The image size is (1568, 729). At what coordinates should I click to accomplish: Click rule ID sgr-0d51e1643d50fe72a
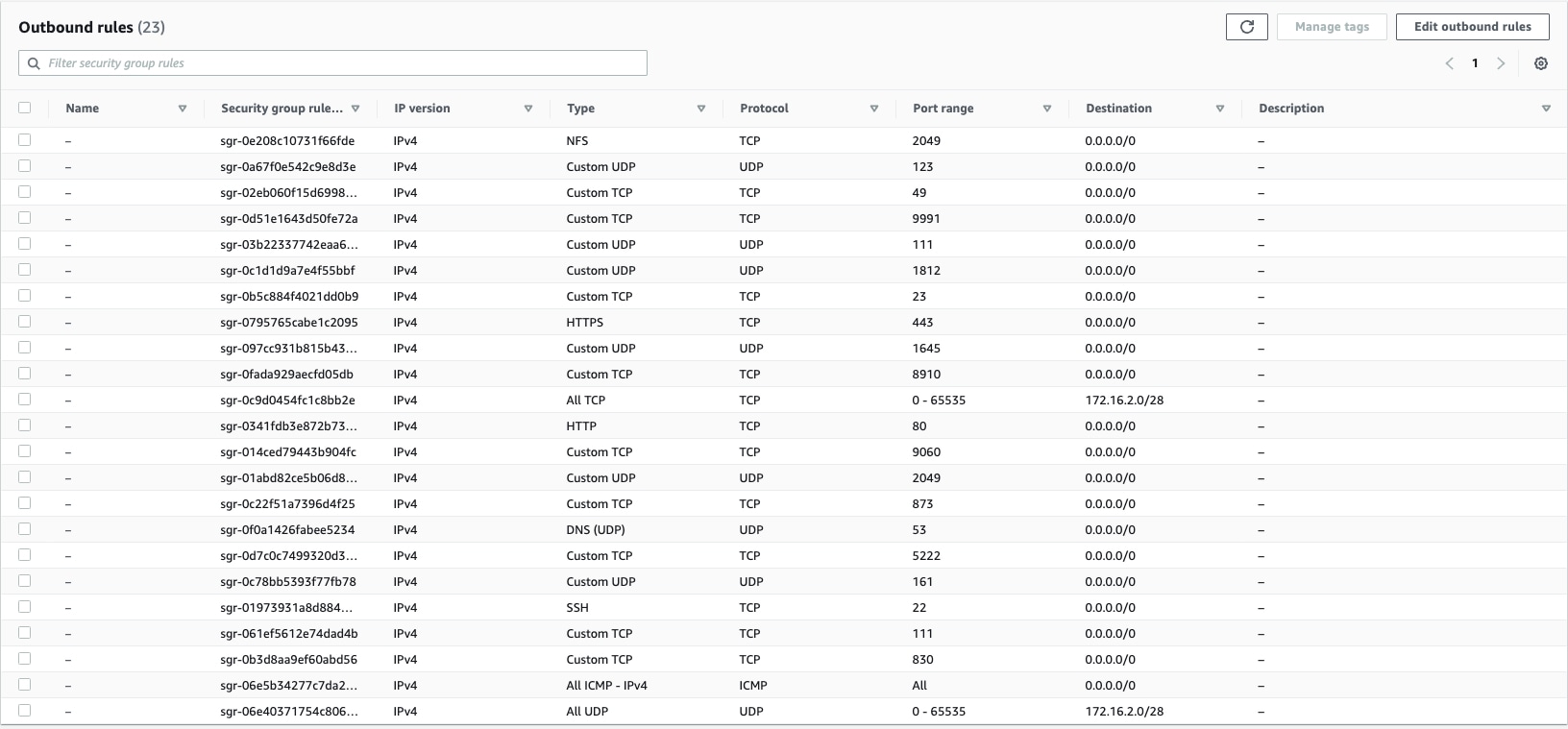(289, 219)
